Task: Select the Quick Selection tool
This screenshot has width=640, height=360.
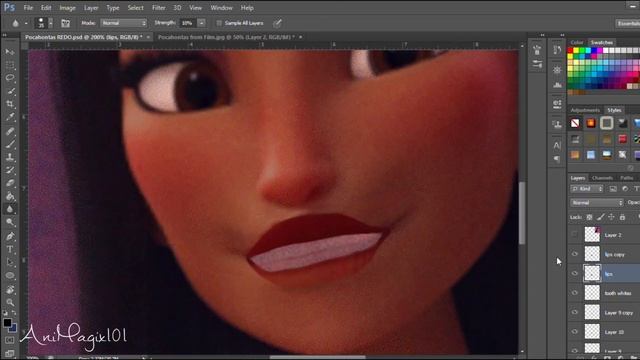Action: pos(10,91)
